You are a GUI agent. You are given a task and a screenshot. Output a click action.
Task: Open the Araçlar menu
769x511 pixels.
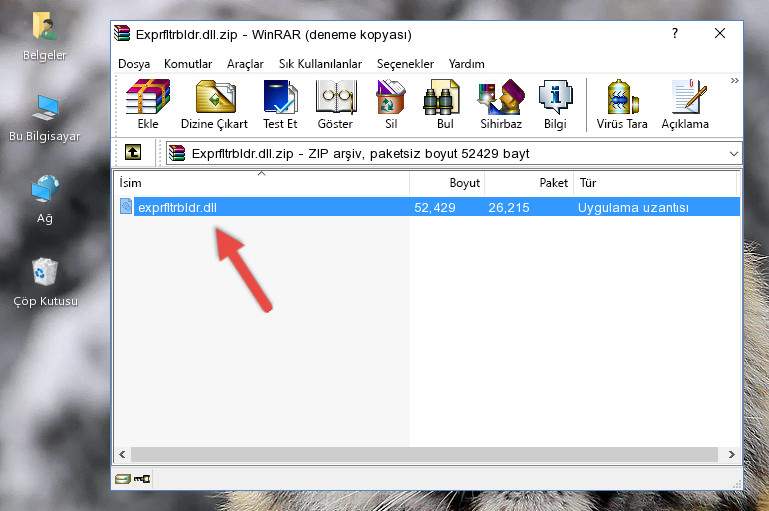tap(245, 64)
